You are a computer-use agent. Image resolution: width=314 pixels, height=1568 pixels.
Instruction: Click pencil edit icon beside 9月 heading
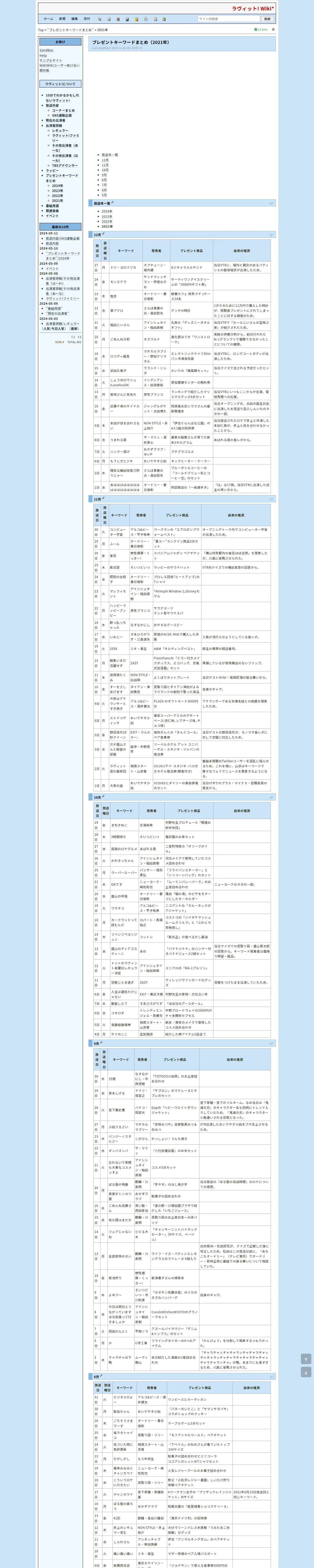tap(102, 1043)
